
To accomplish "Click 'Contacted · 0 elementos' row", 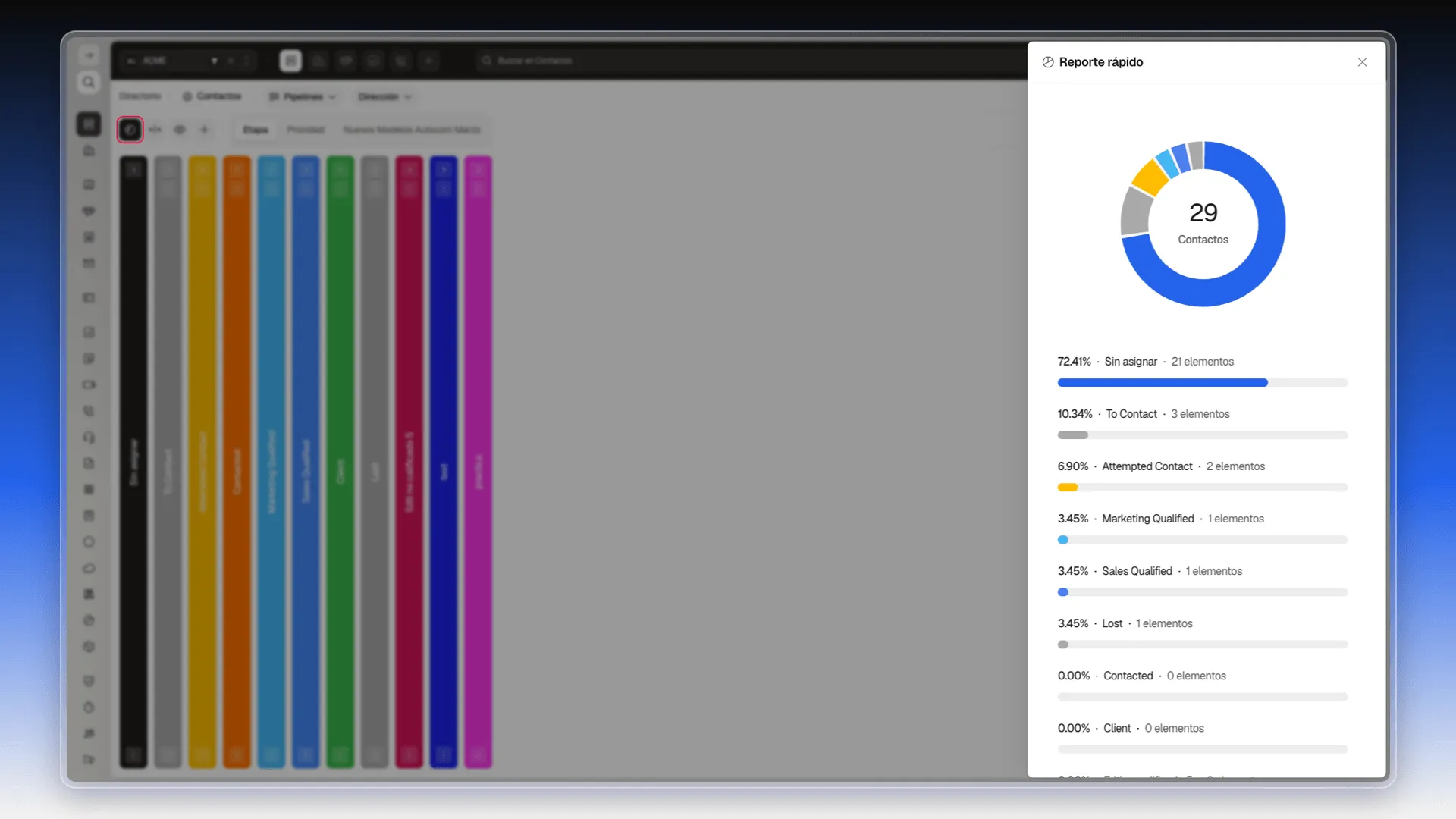I will click(1141, 676).
